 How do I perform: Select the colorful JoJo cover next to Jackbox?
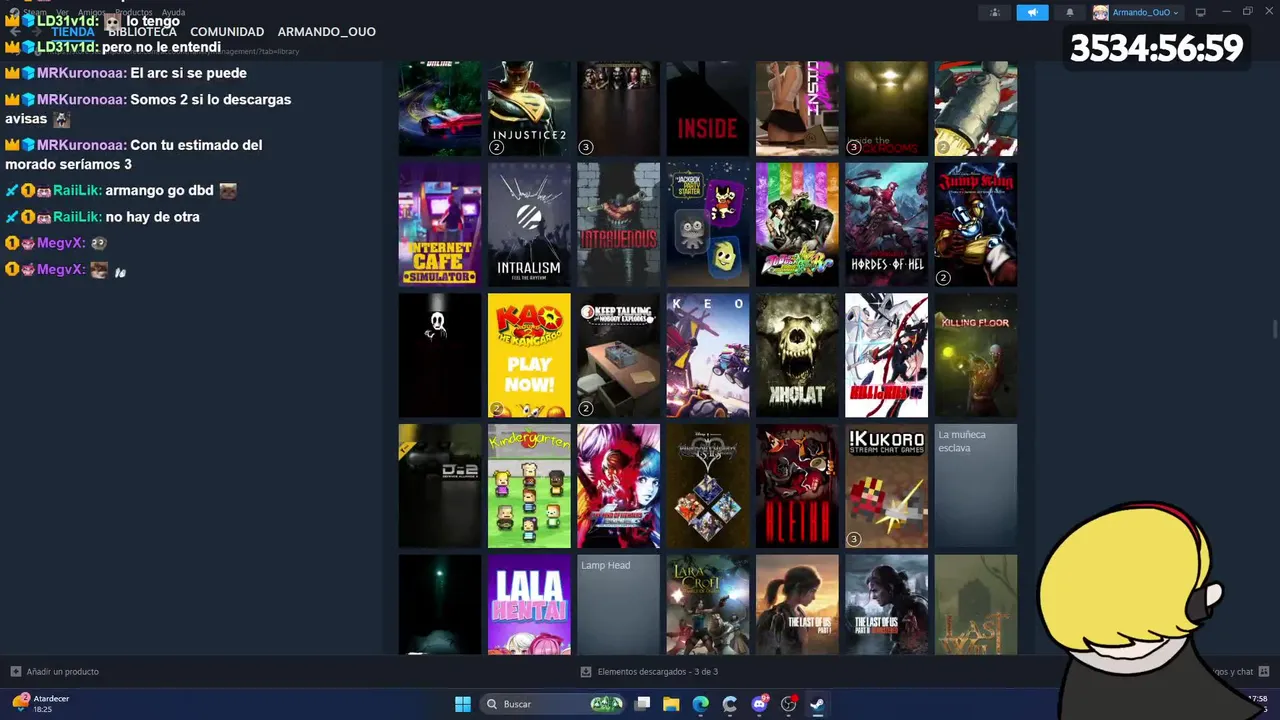(x=797, y=225)
